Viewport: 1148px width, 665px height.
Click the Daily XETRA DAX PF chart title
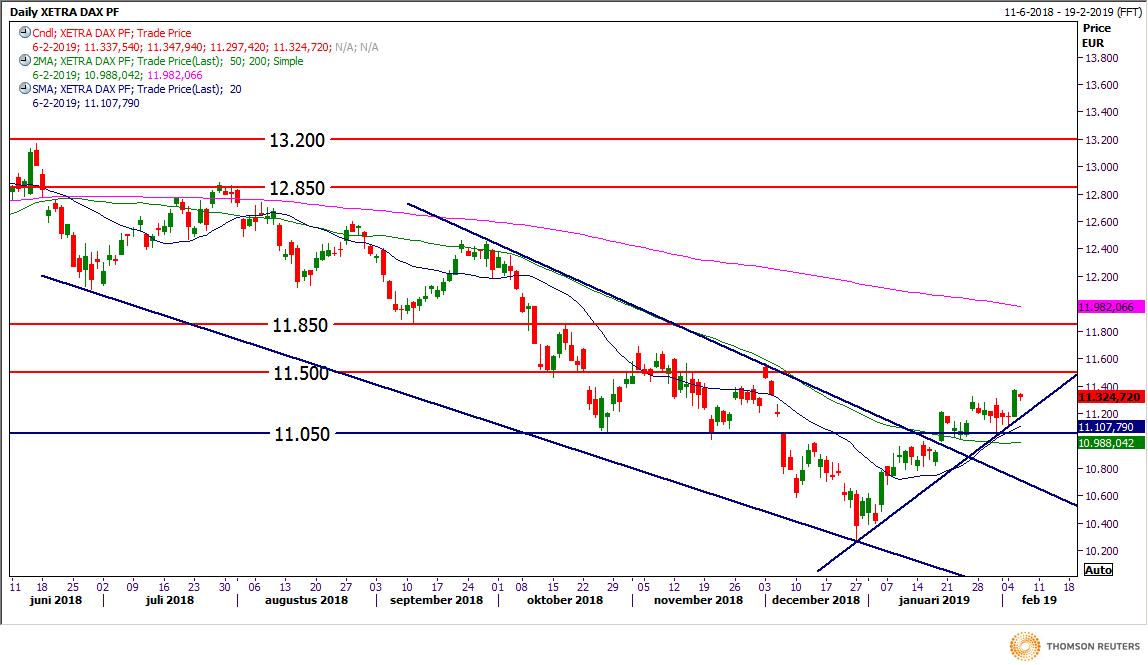click(64, 12)
